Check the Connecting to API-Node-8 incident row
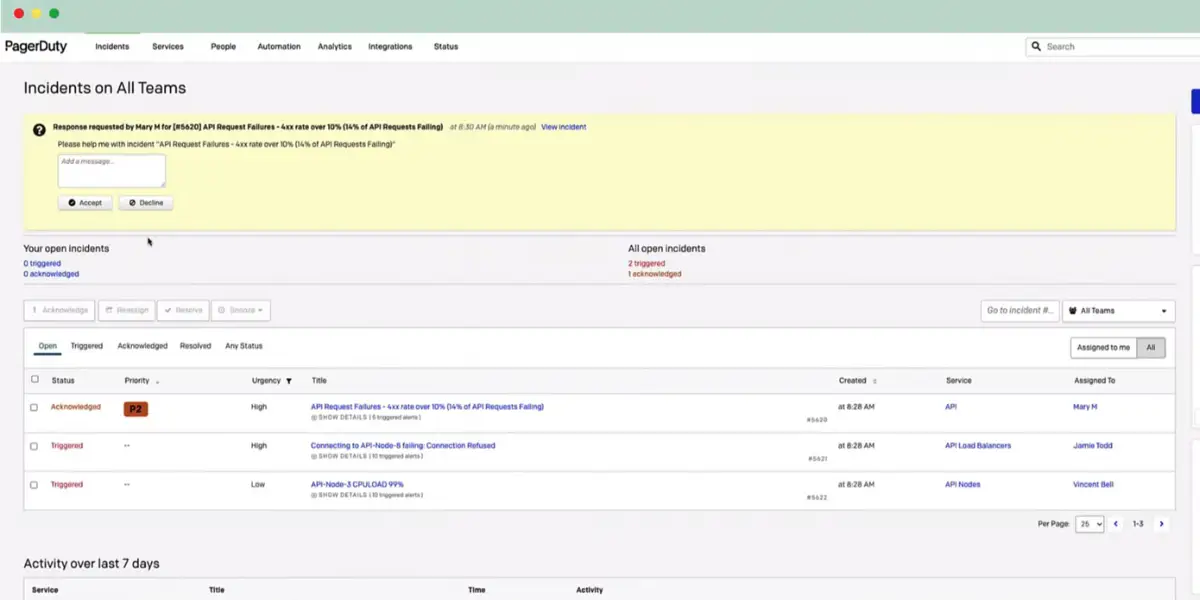 [x=34, y=446]
